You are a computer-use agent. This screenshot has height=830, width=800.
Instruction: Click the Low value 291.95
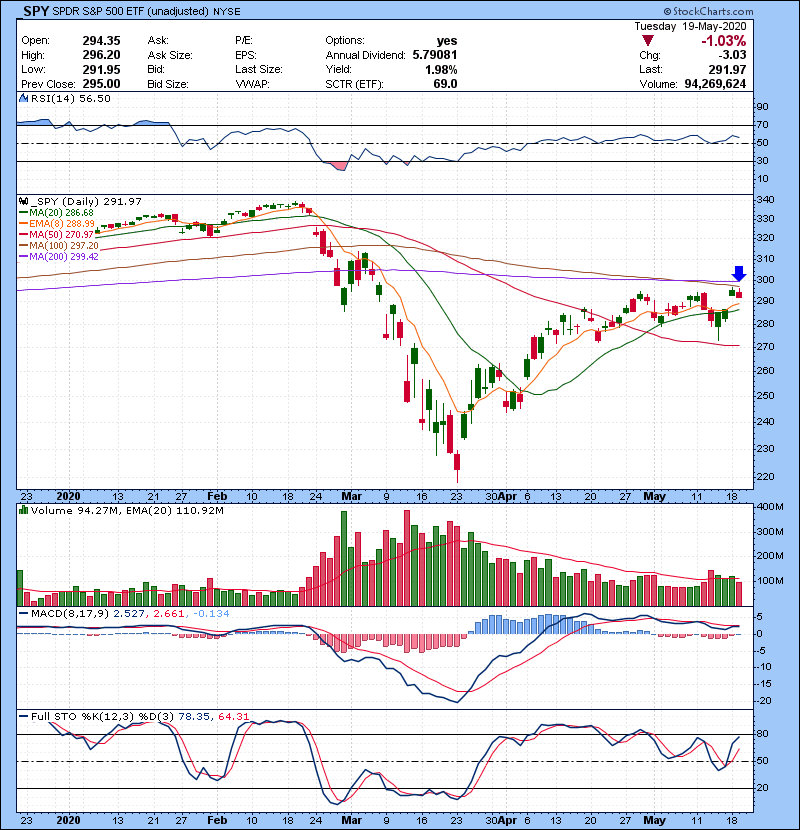pyautogui.click(x=101, y=70)
